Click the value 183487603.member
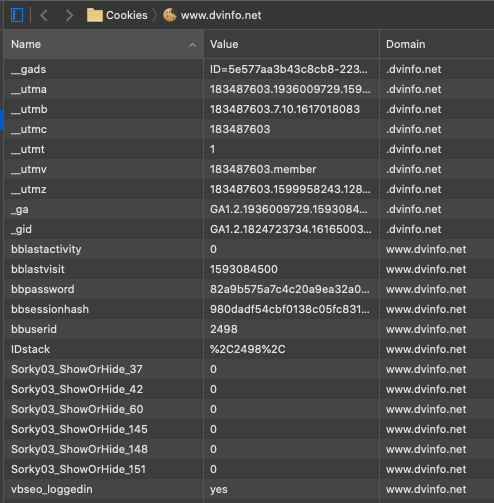Screen dimensions: 494x503 263,169
